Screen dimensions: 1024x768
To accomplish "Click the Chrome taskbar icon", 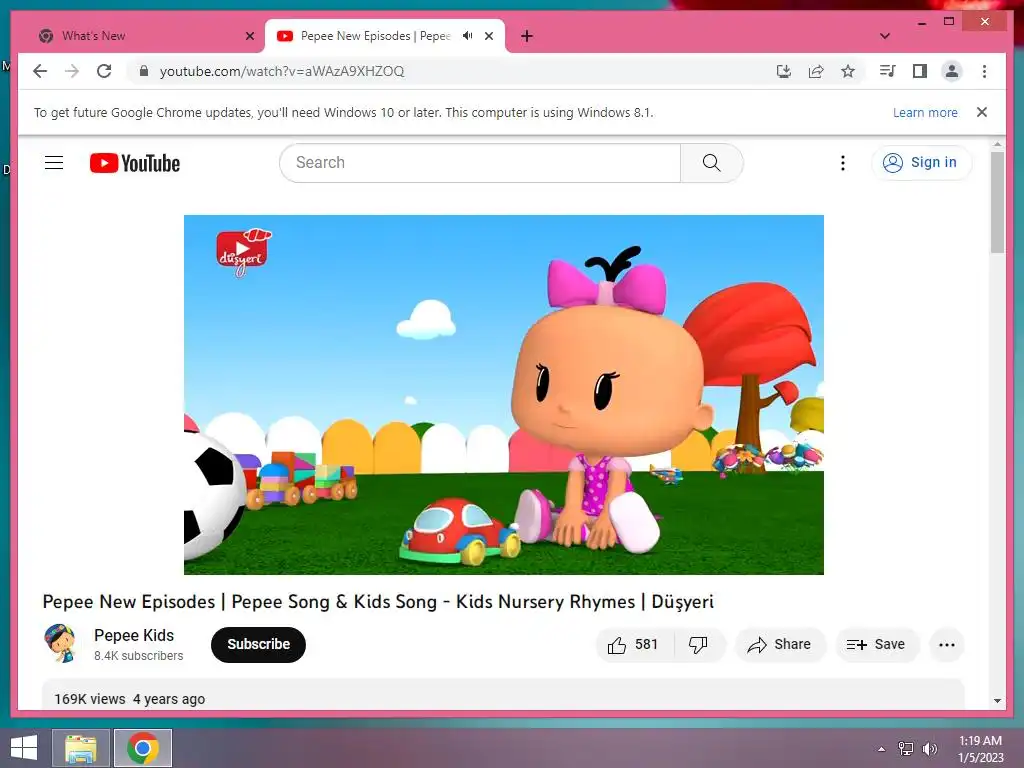I will click(x=143, y=748).
